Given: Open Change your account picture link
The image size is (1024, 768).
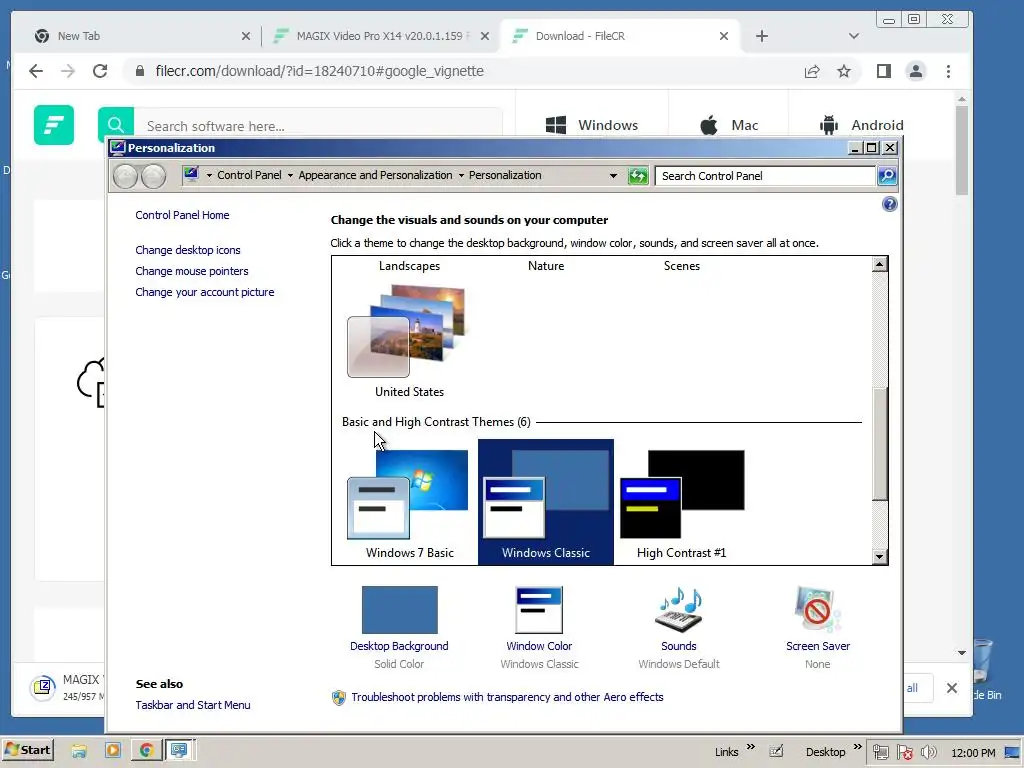Looking at the screenshot, I should click(x=204, y=292).
